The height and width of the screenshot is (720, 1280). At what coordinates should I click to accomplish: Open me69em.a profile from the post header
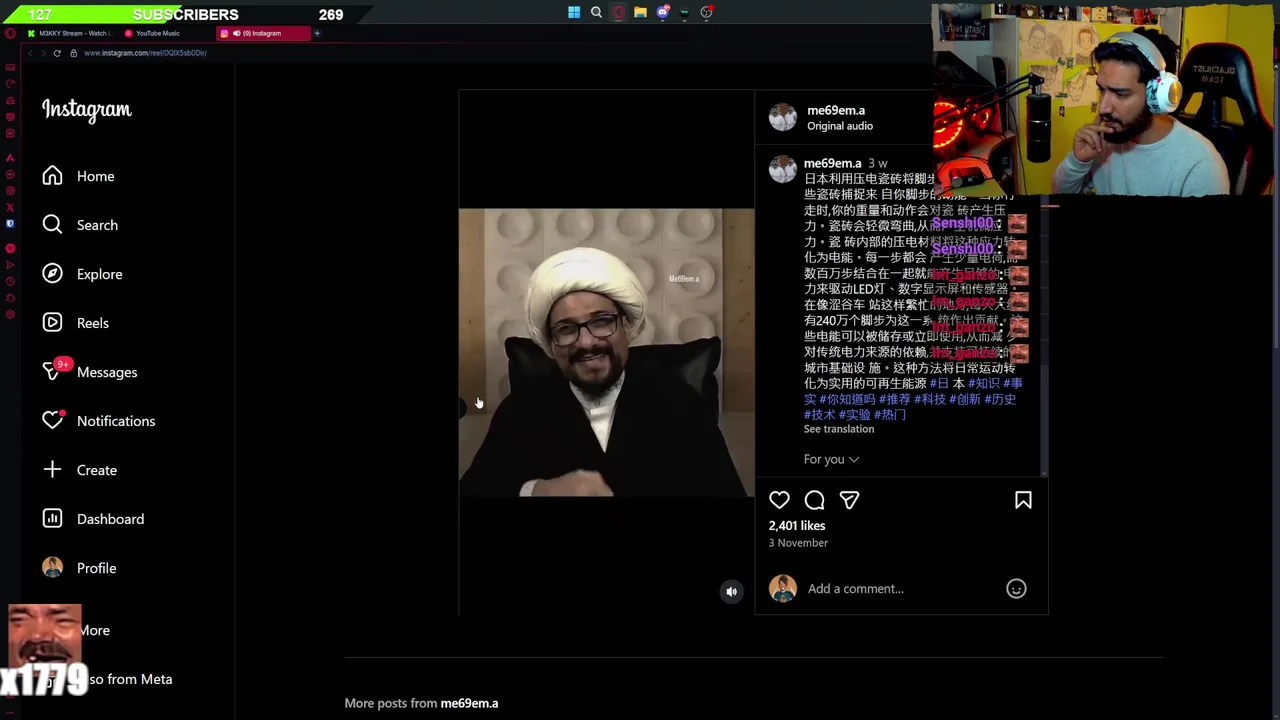click(x=836, y=110)
